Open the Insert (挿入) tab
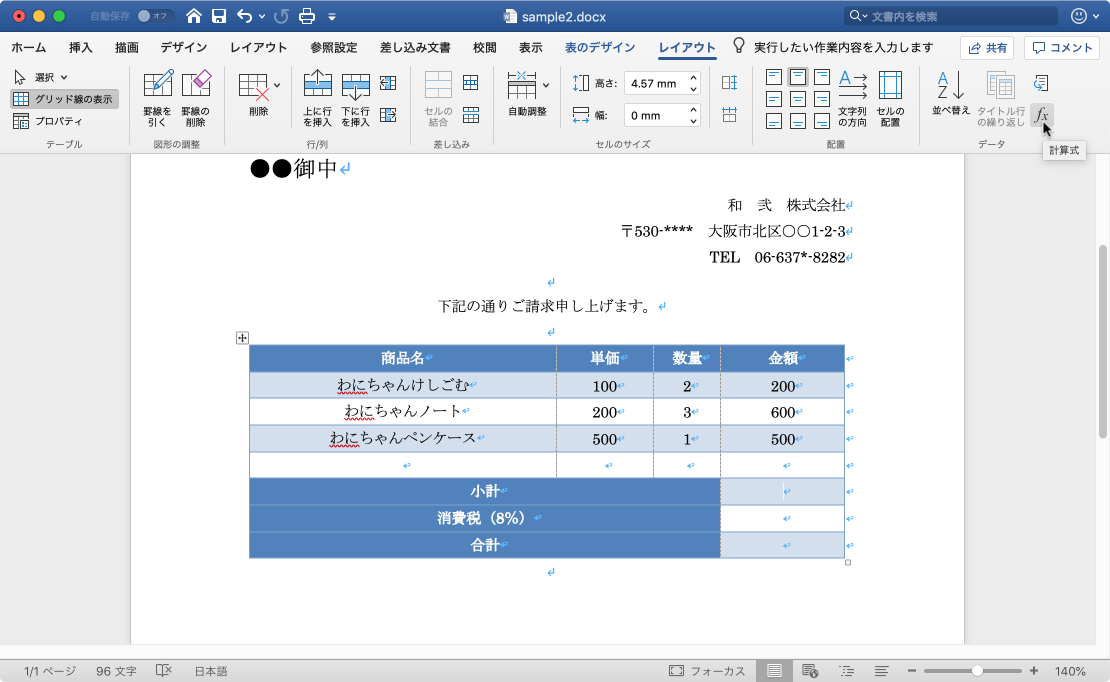 81,47
